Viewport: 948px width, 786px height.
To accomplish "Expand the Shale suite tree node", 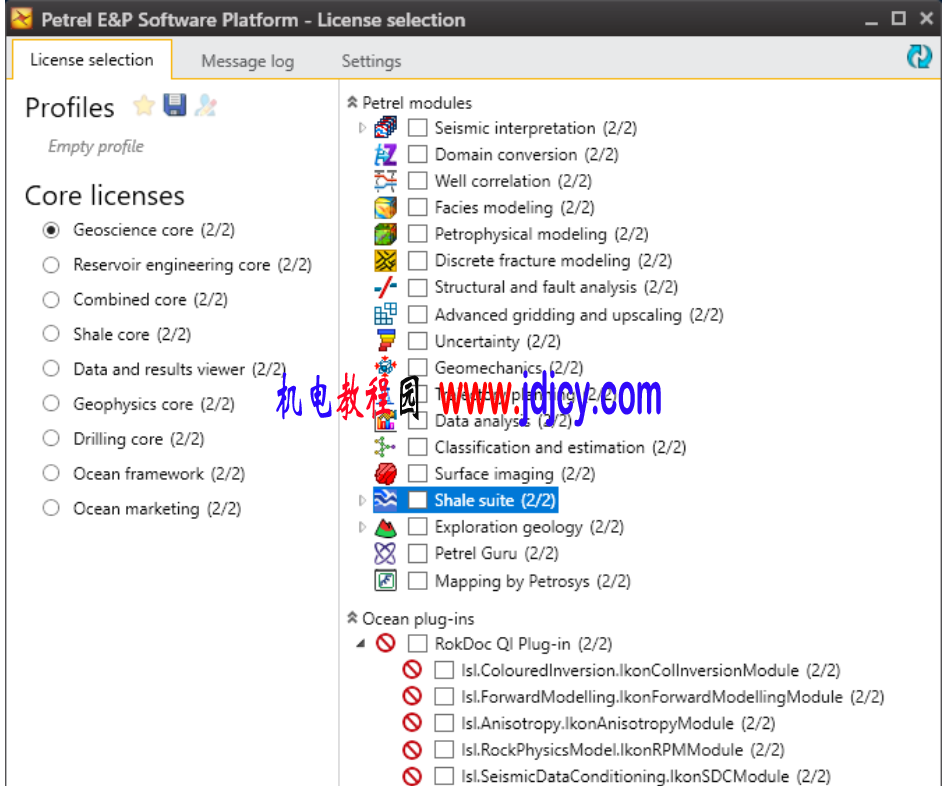I will coord(362,500).
